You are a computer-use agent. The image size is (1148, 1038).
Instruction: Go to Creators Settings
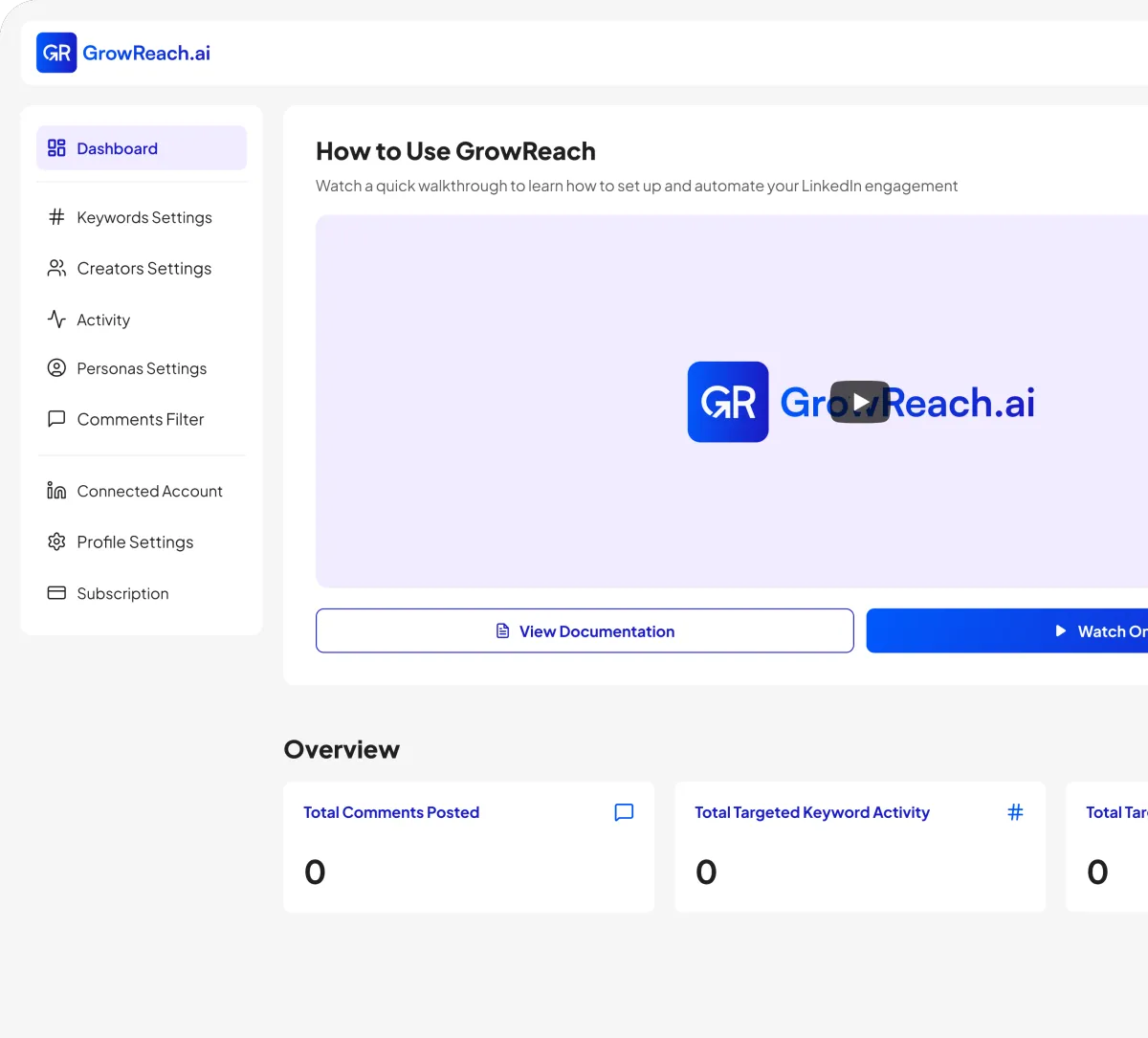coord(142,268)
